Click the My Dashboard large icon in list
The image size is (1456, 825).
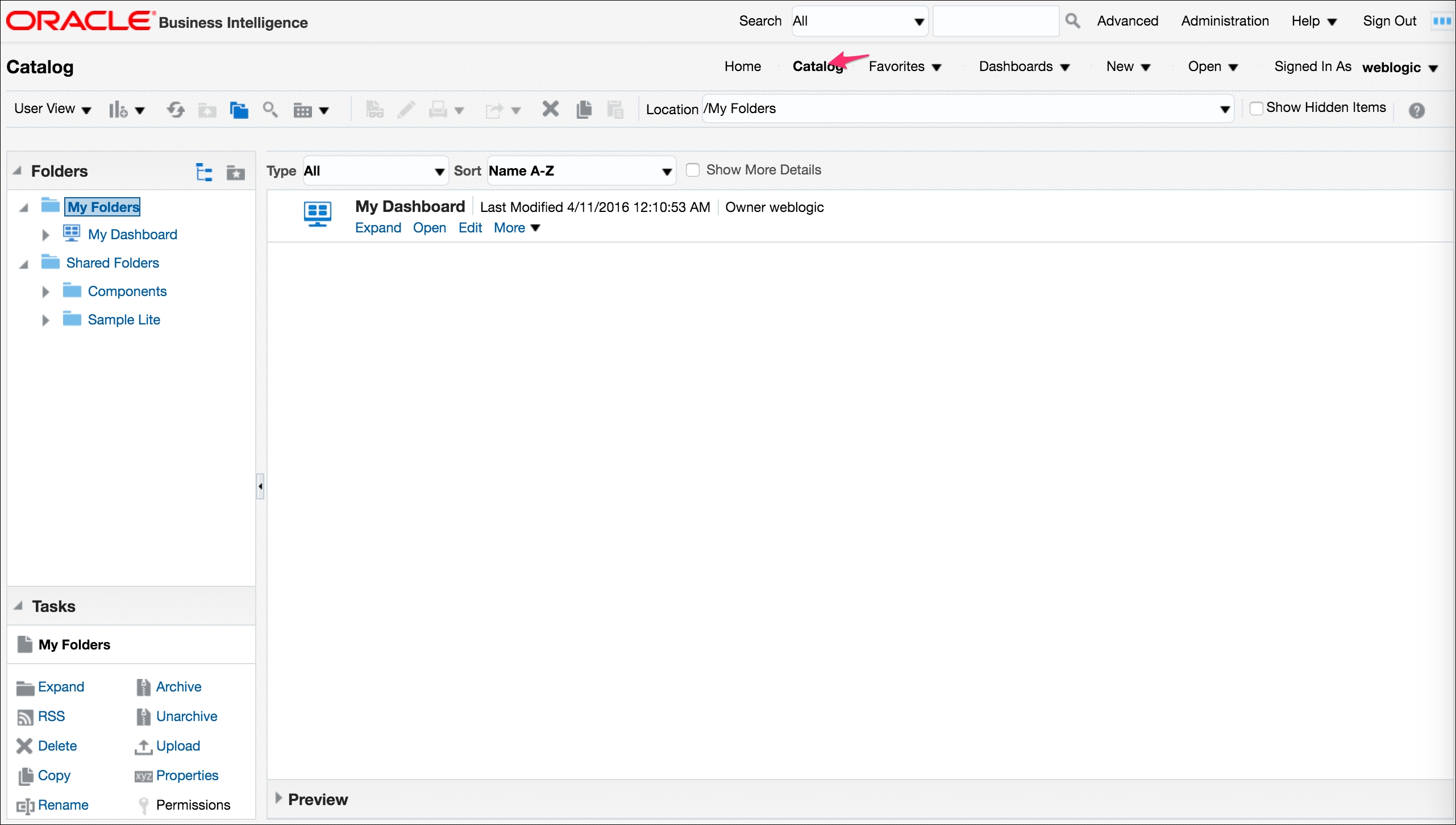coord(317,214)
